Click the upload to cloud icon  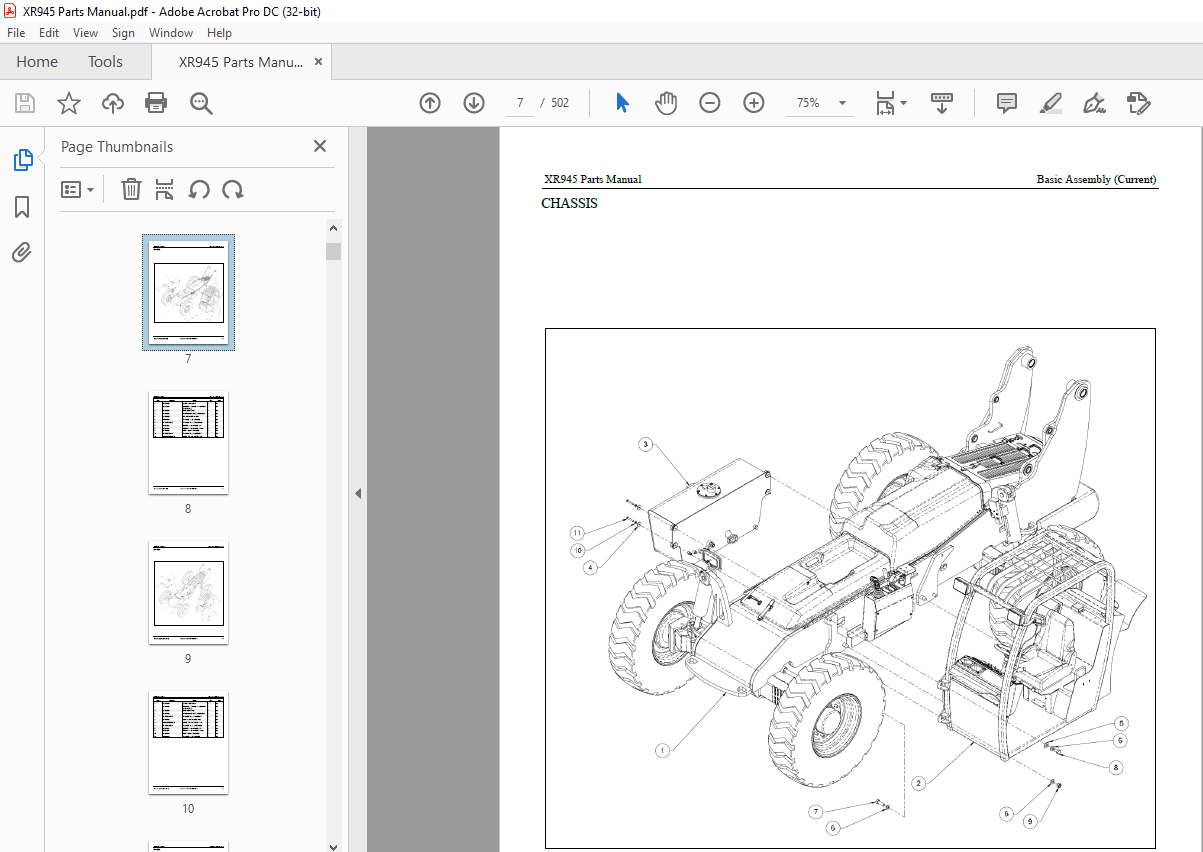pyautogui.click(x=113, y=103)
